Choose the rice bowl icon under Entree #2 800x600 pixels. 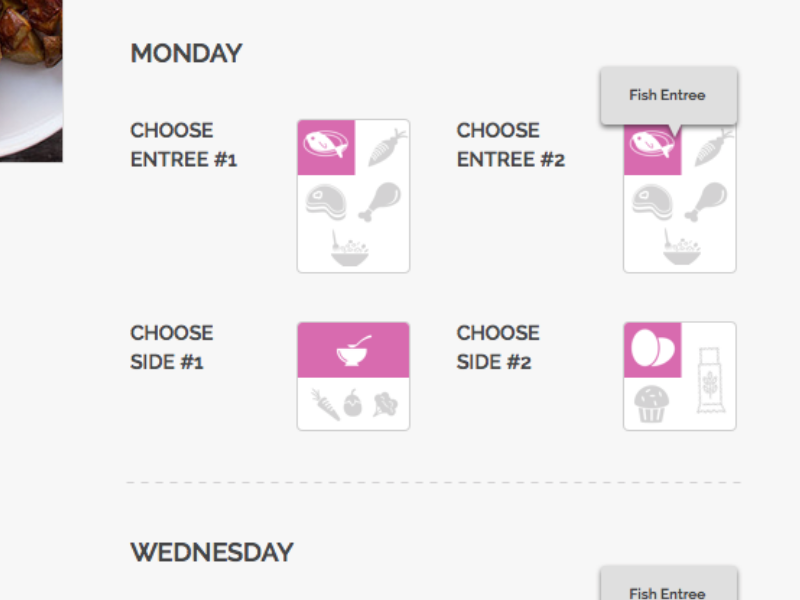tap(679, 245)
